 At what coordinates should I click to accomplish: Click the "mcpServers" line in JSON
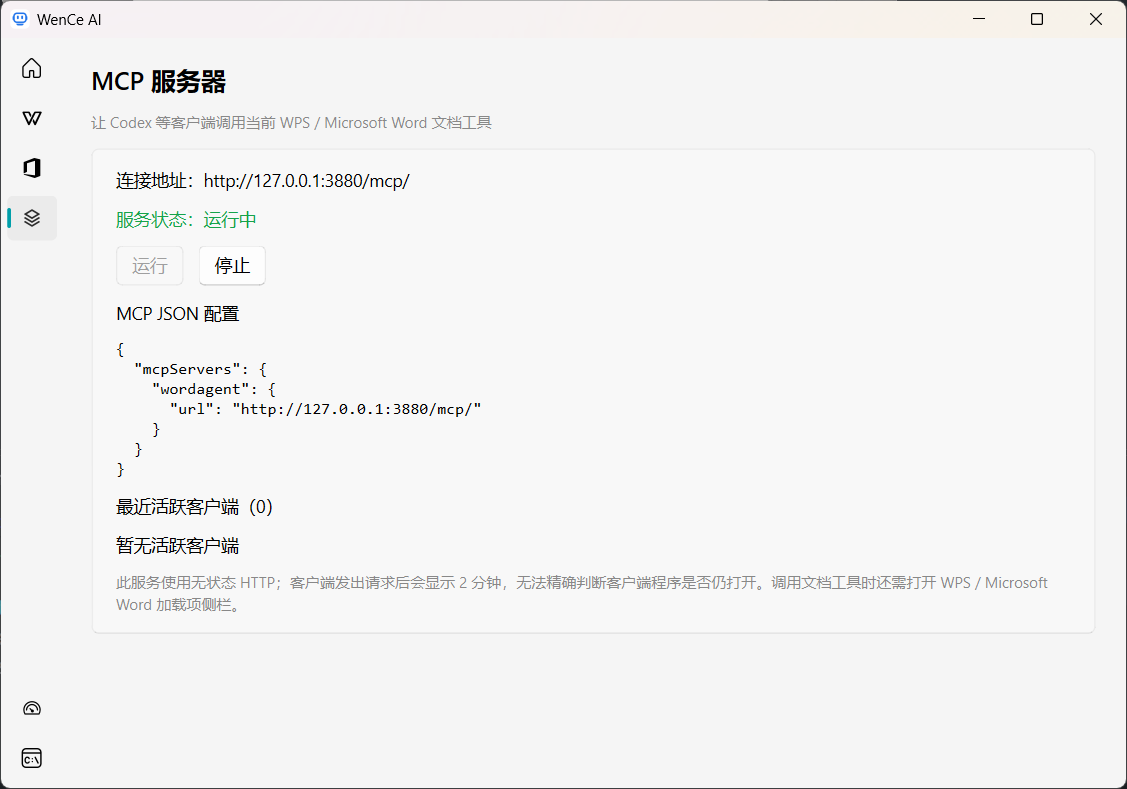click(x=201, y=369)
